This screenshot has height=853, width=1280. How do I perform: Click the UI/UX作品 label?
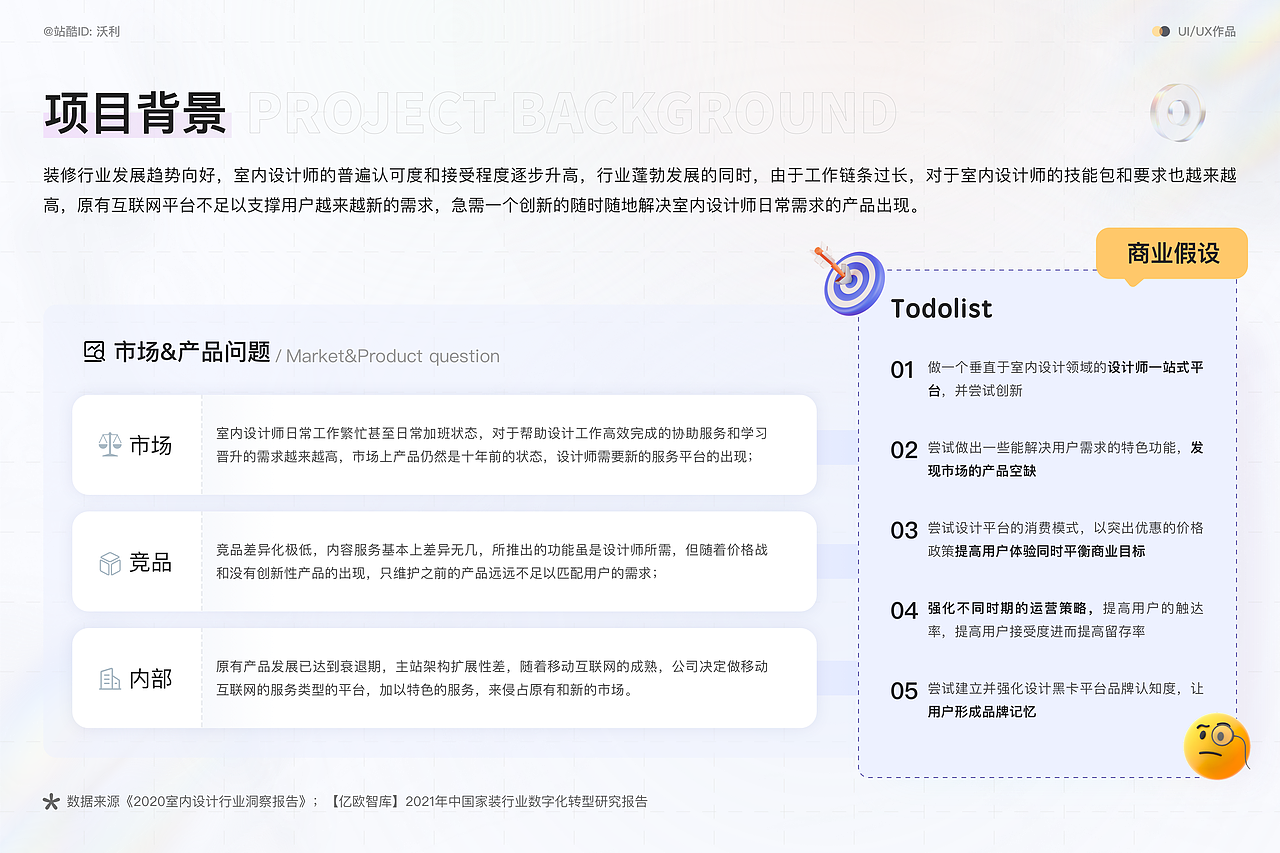coord(1207,31)
